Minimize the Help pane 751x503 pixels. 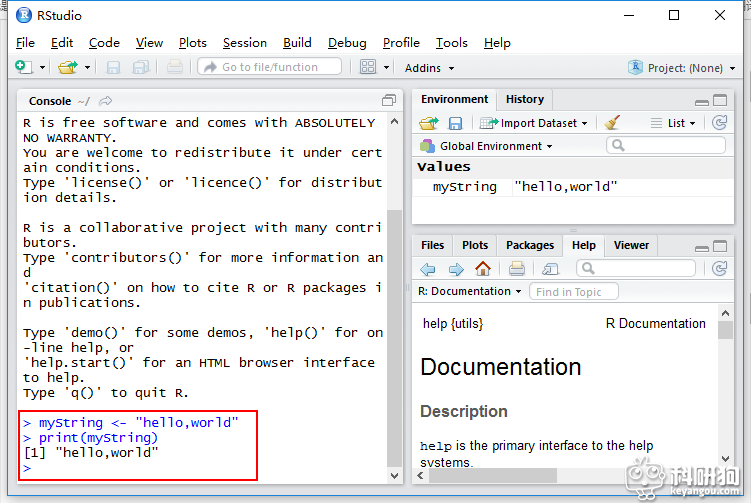(702, 248)
